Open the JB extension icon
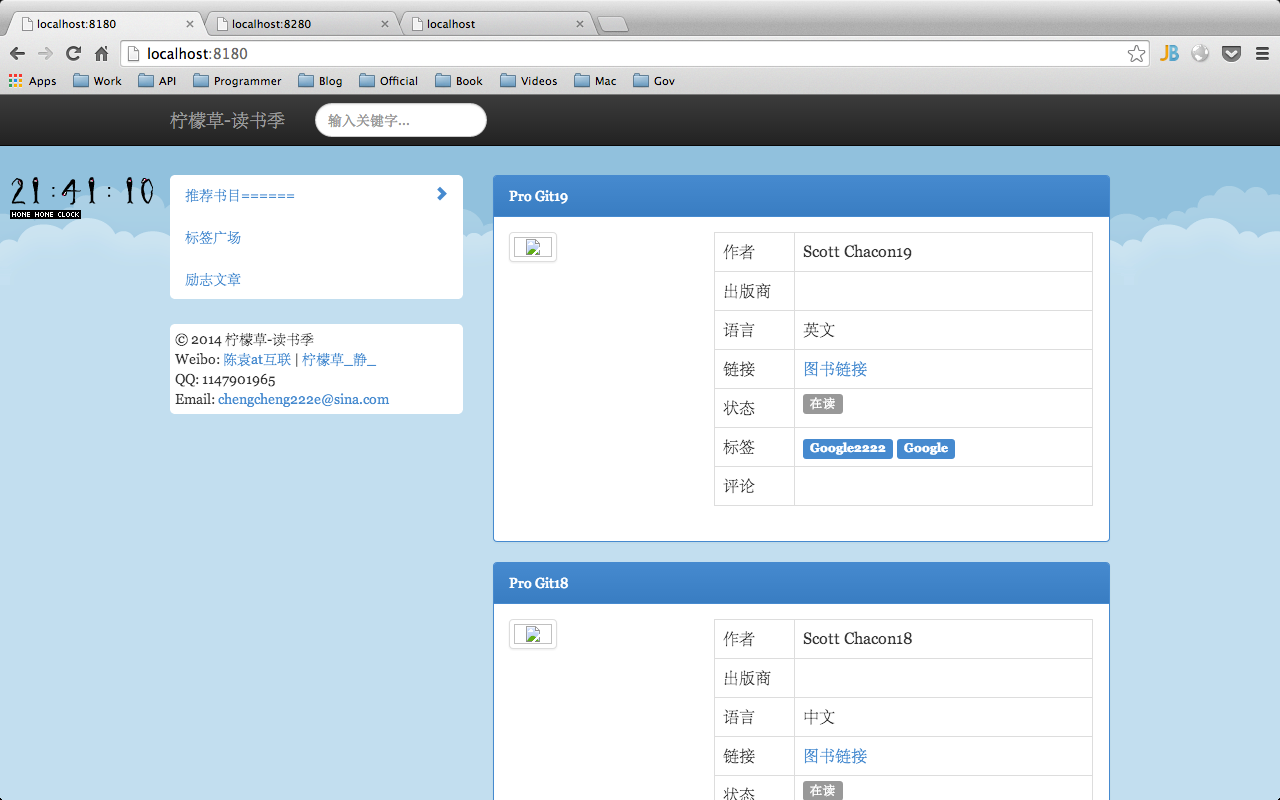 click(x=1169, y=53)
